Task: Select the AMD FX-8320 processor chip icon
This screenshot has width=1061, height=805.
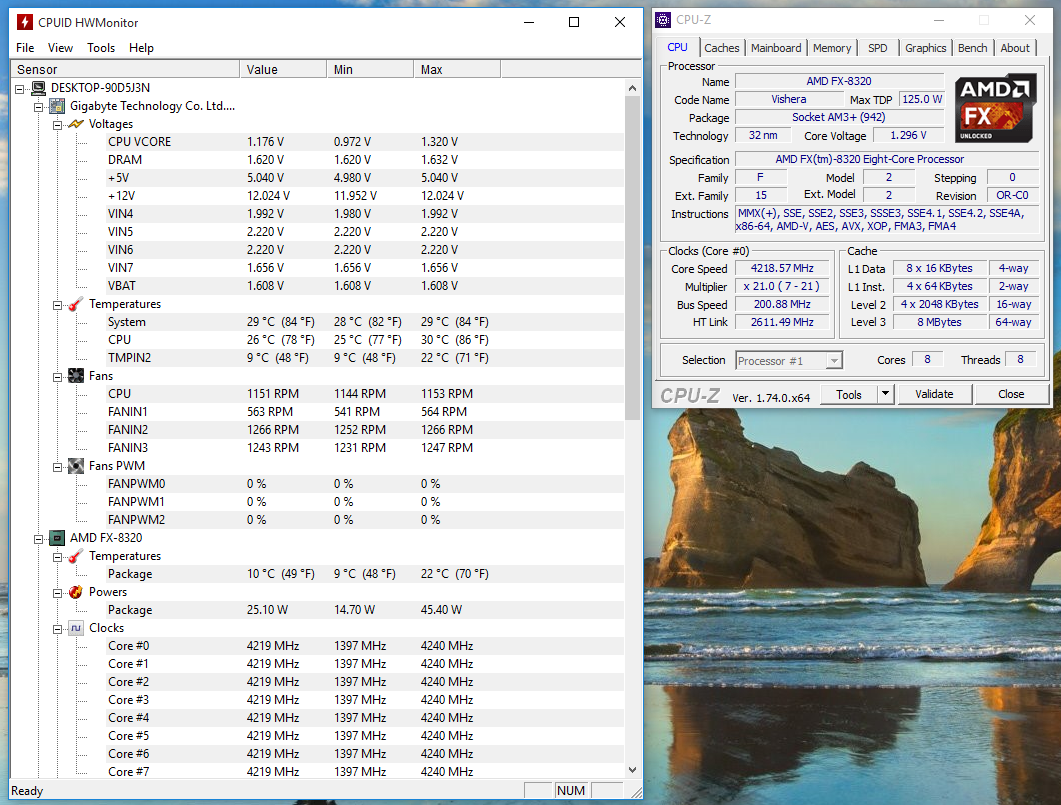Action: 58,538
